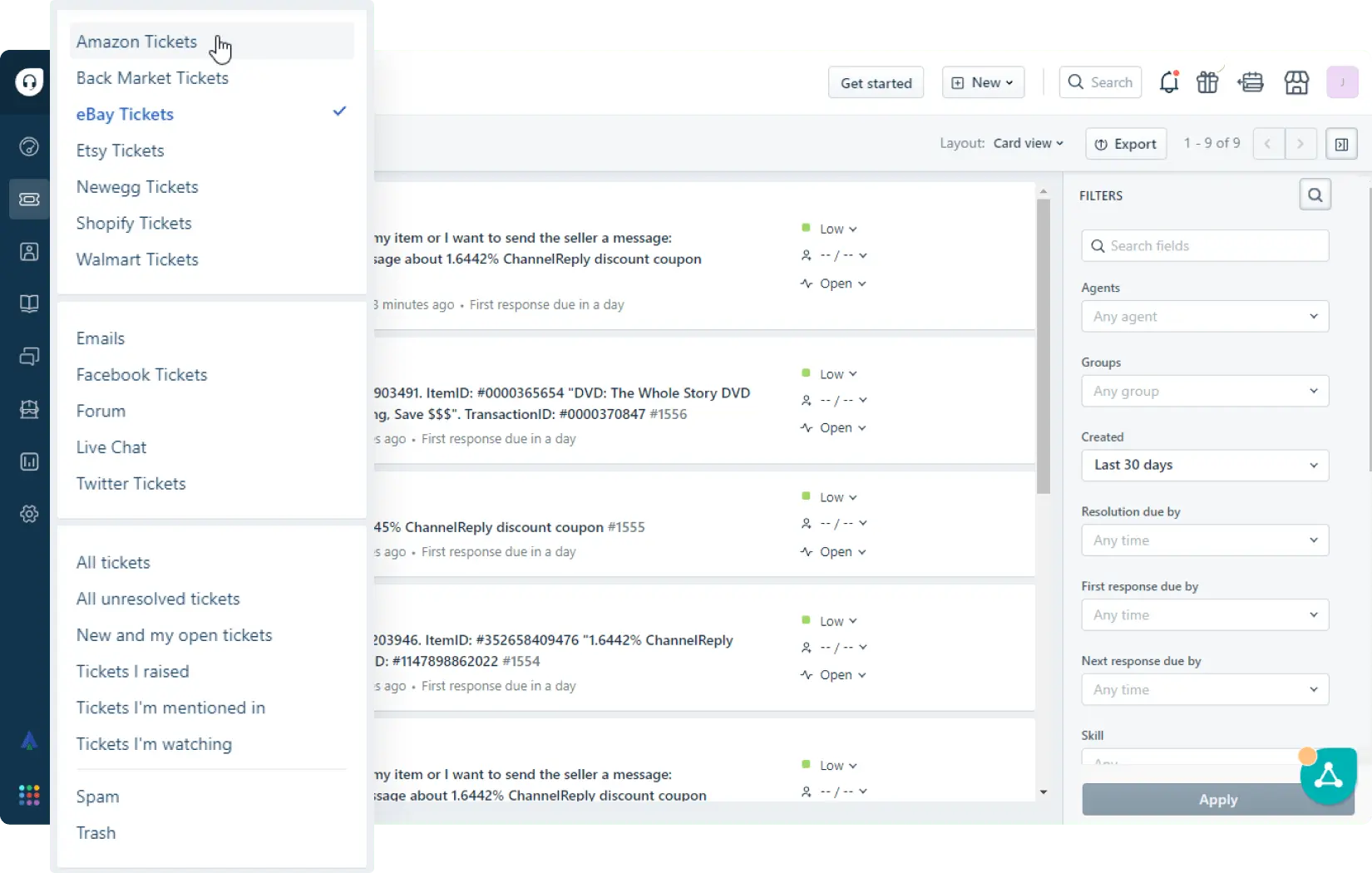Open the Created Last 30 days dropdown
The image size is (1372, 873).
(1204, 466)
